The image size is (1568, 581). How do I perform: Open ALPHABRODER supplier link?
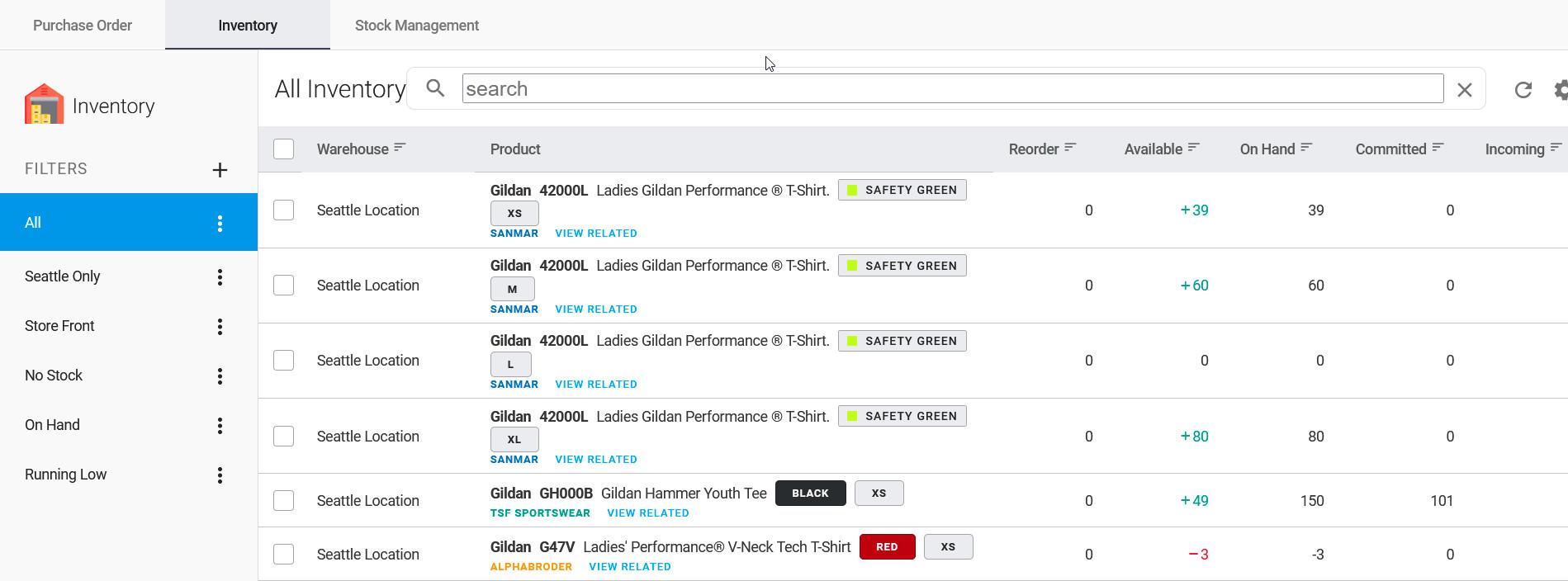531,567
